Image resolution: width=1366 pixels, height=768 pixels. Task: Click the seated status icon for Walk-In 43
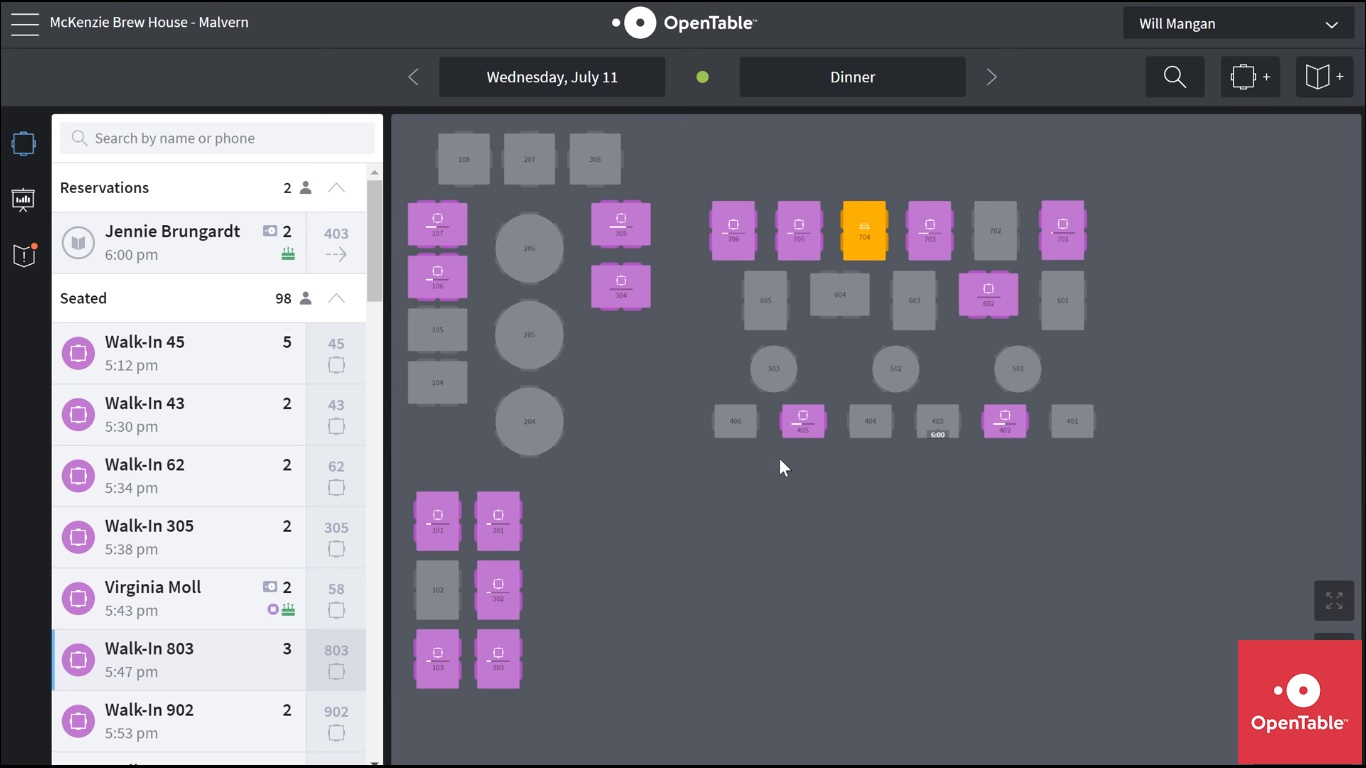point(78,415)
